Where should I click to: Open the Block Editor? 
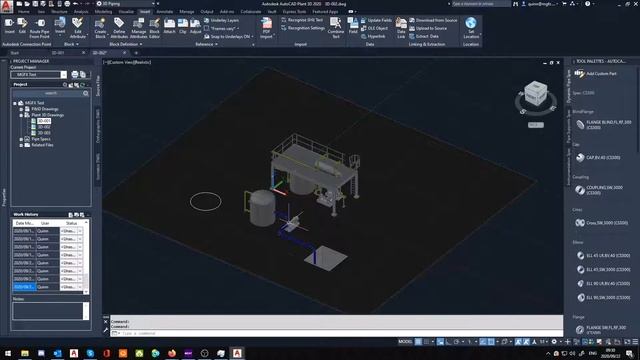(154, 28)
